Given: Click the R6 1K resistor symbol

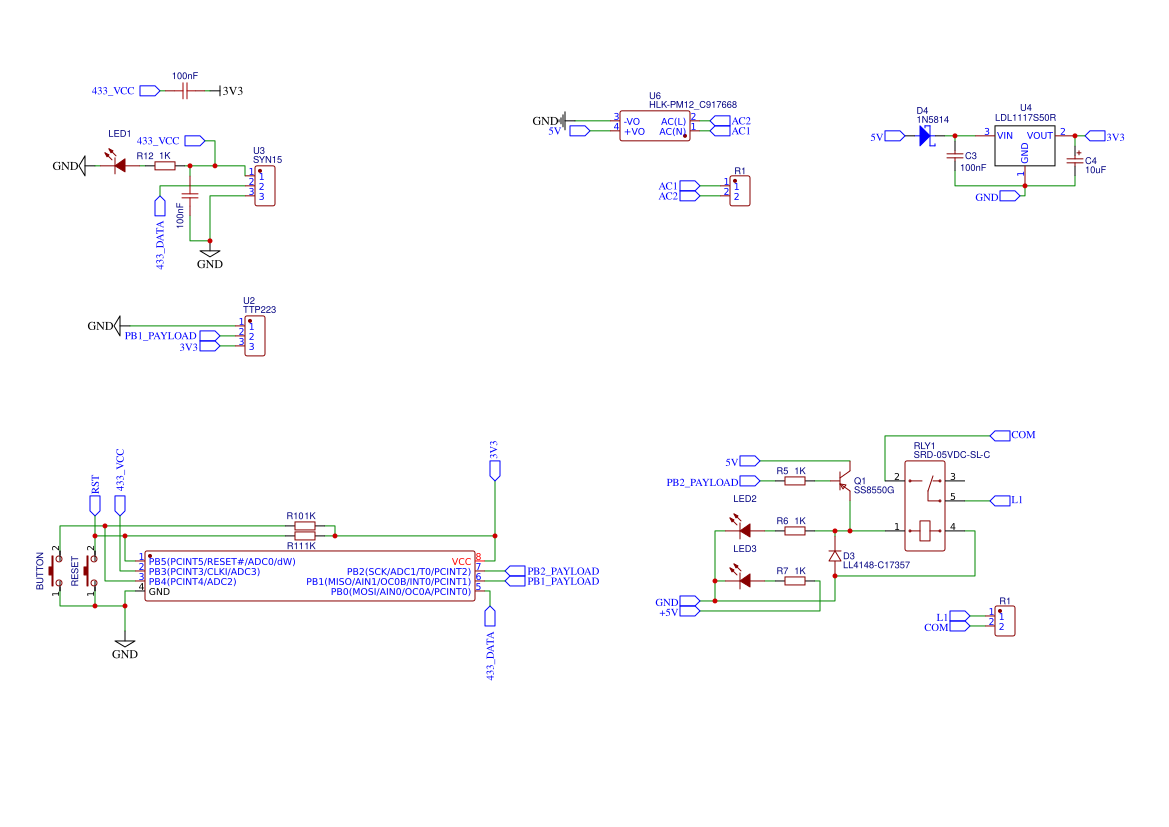Looking at the screenshot, I should click(795, 531).
